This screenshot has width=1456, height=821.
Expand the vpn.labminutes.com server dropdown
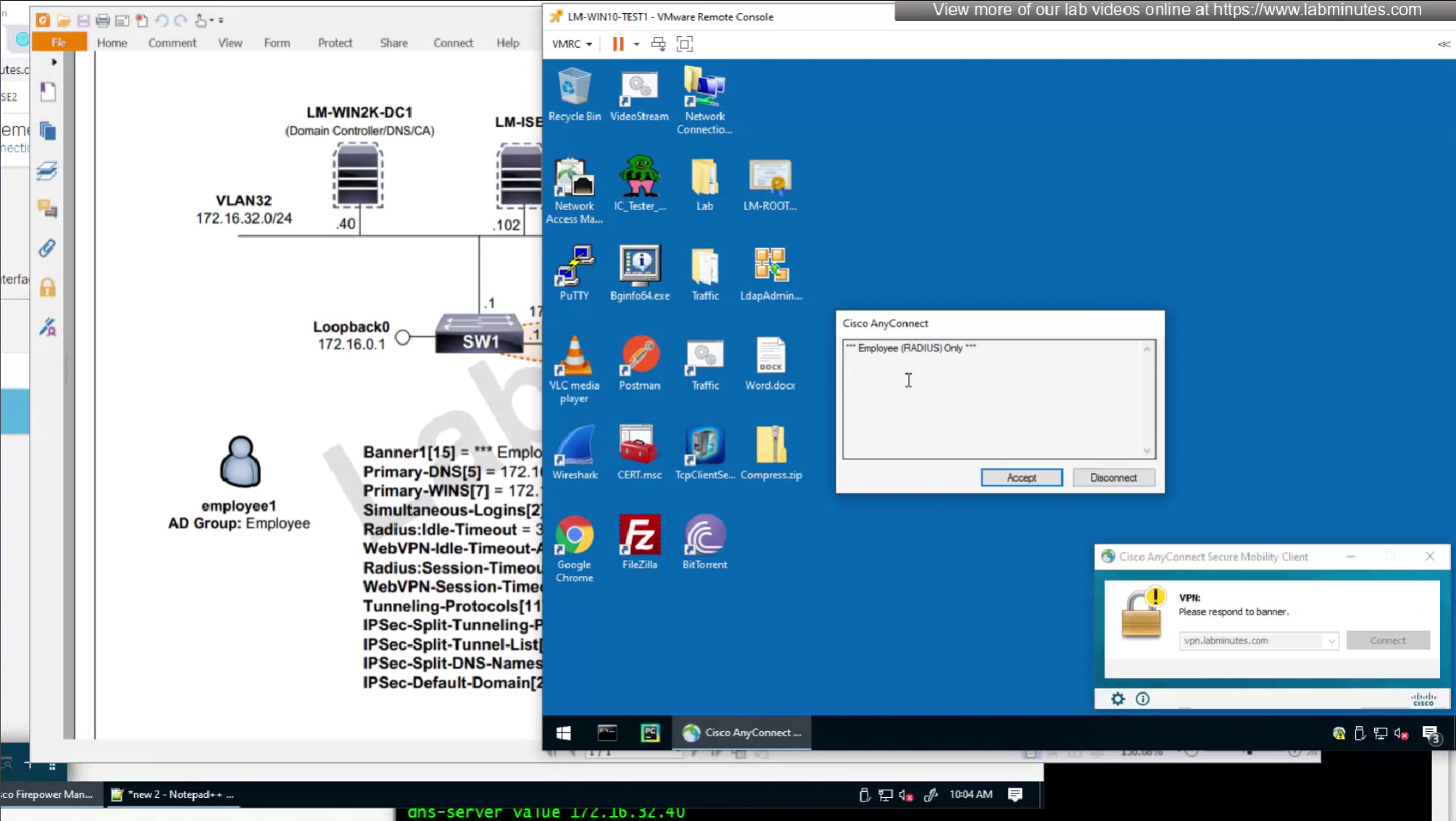pos(1331,641)
